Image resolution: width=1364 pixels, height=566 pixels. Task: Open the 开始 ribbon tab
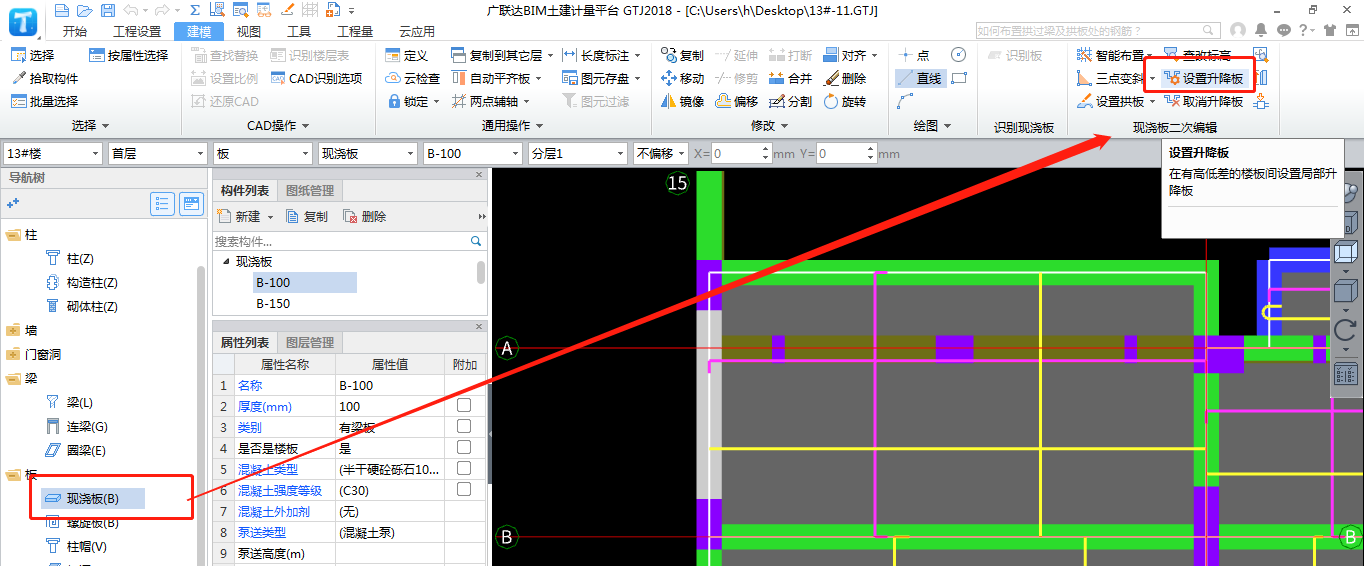click(75, 31)
